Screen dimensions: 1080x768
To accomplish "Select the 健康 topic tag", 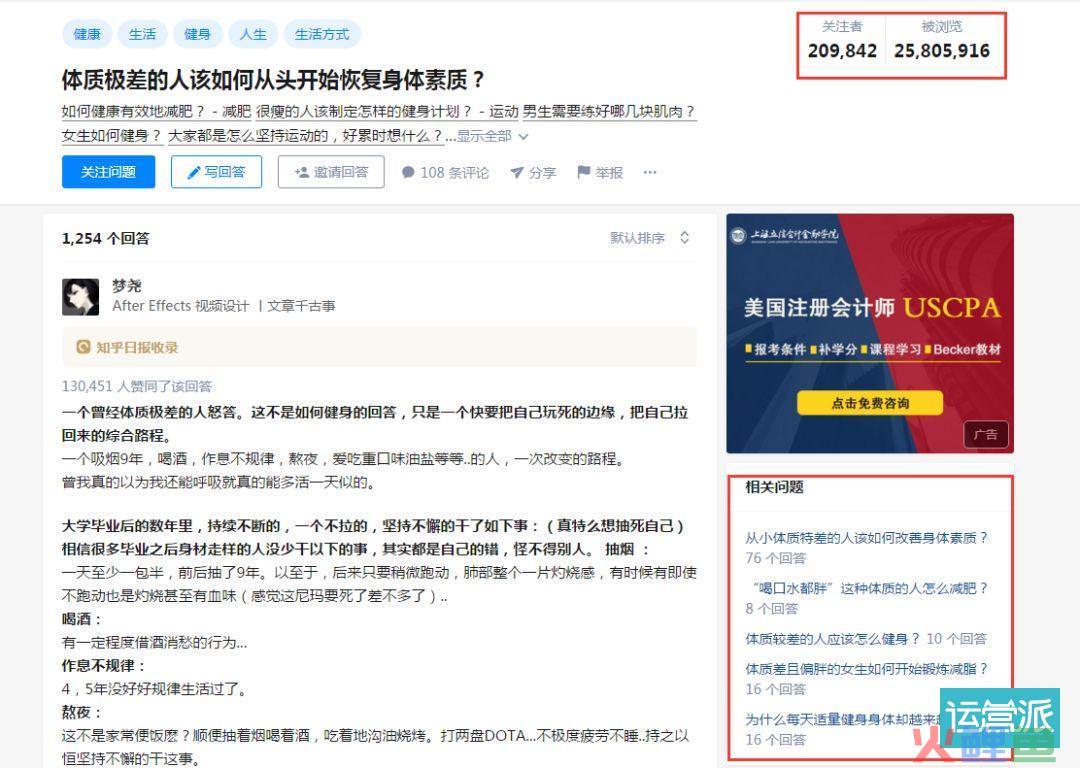I will coord(87,34).
